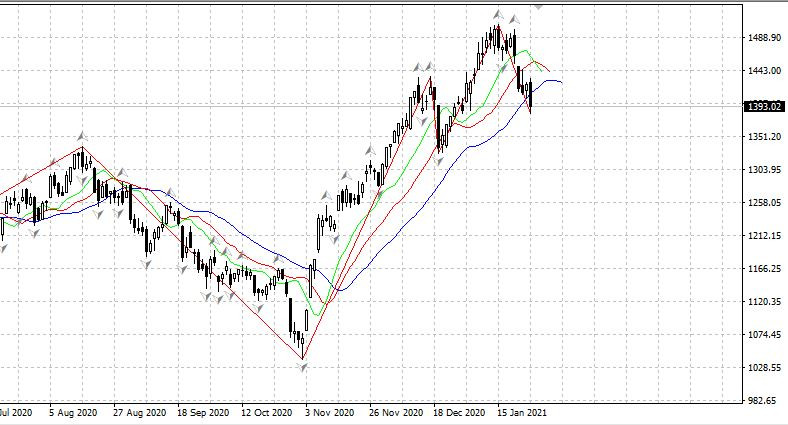The height and width of the screenshot is (425, 788).
Task: Select the 18 Dec 2020 time label
Action: 459,413
